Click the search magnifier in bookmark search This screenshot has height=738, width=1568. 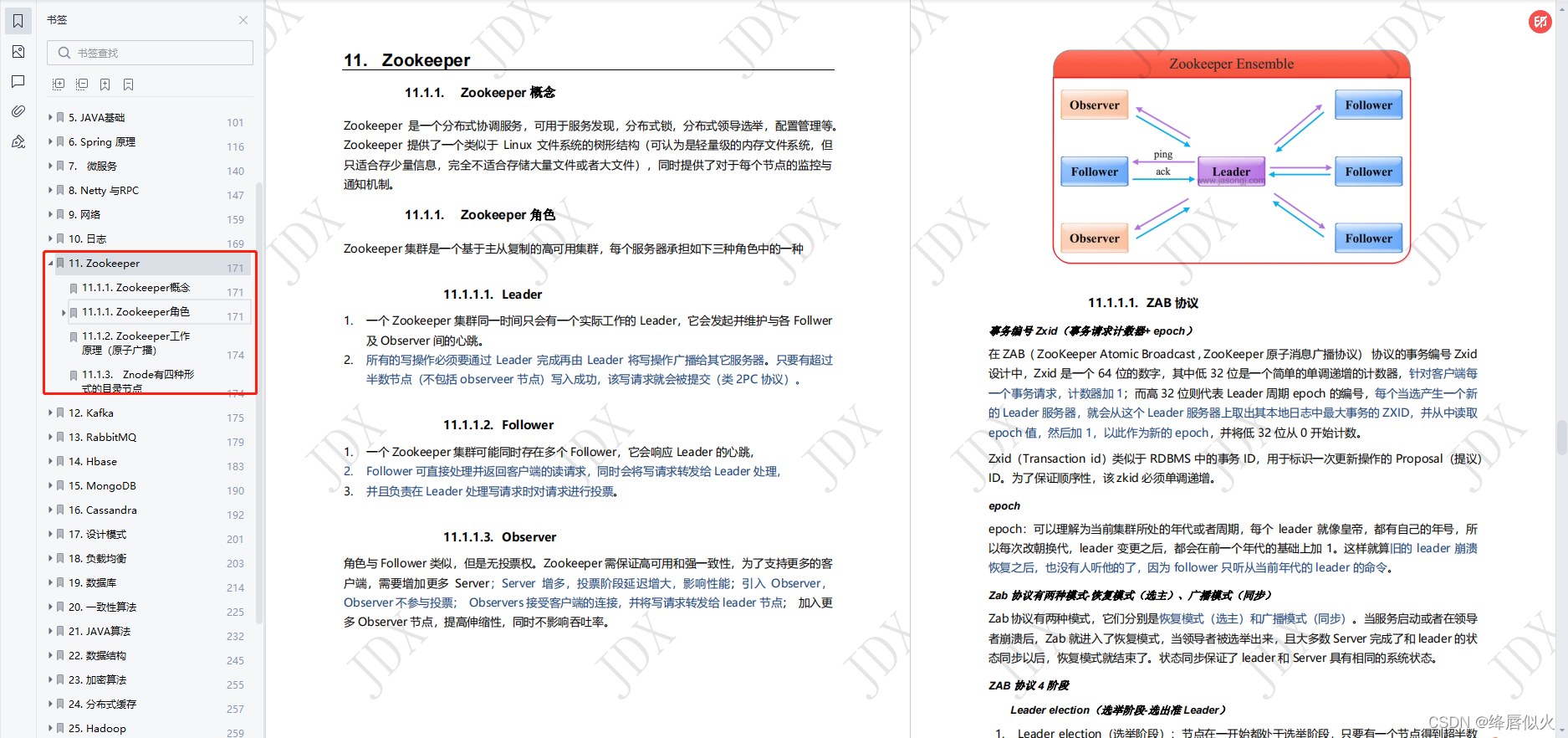click(64, 53)
